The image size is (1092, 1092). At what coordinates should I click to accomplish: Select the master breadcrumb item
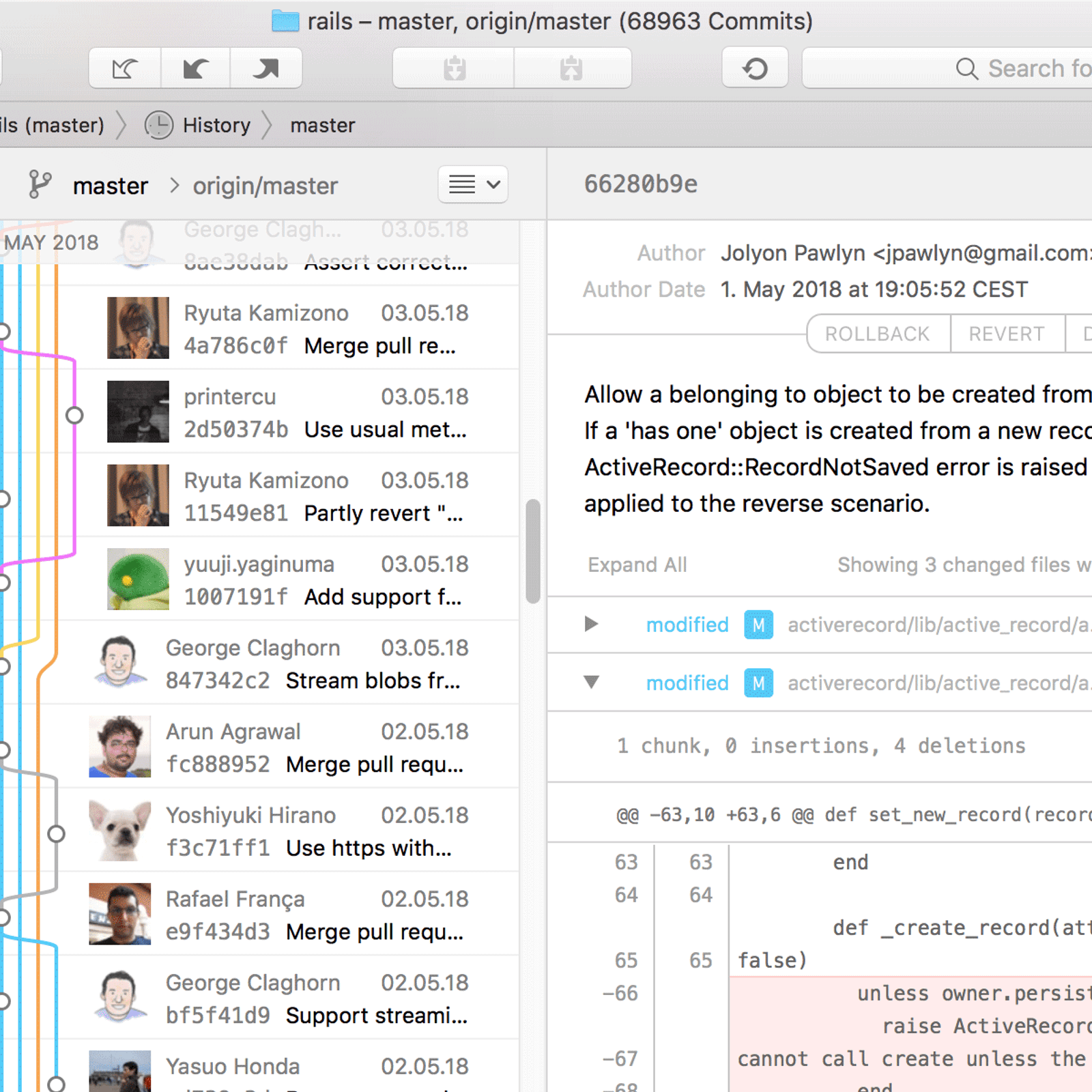point(323,126)
